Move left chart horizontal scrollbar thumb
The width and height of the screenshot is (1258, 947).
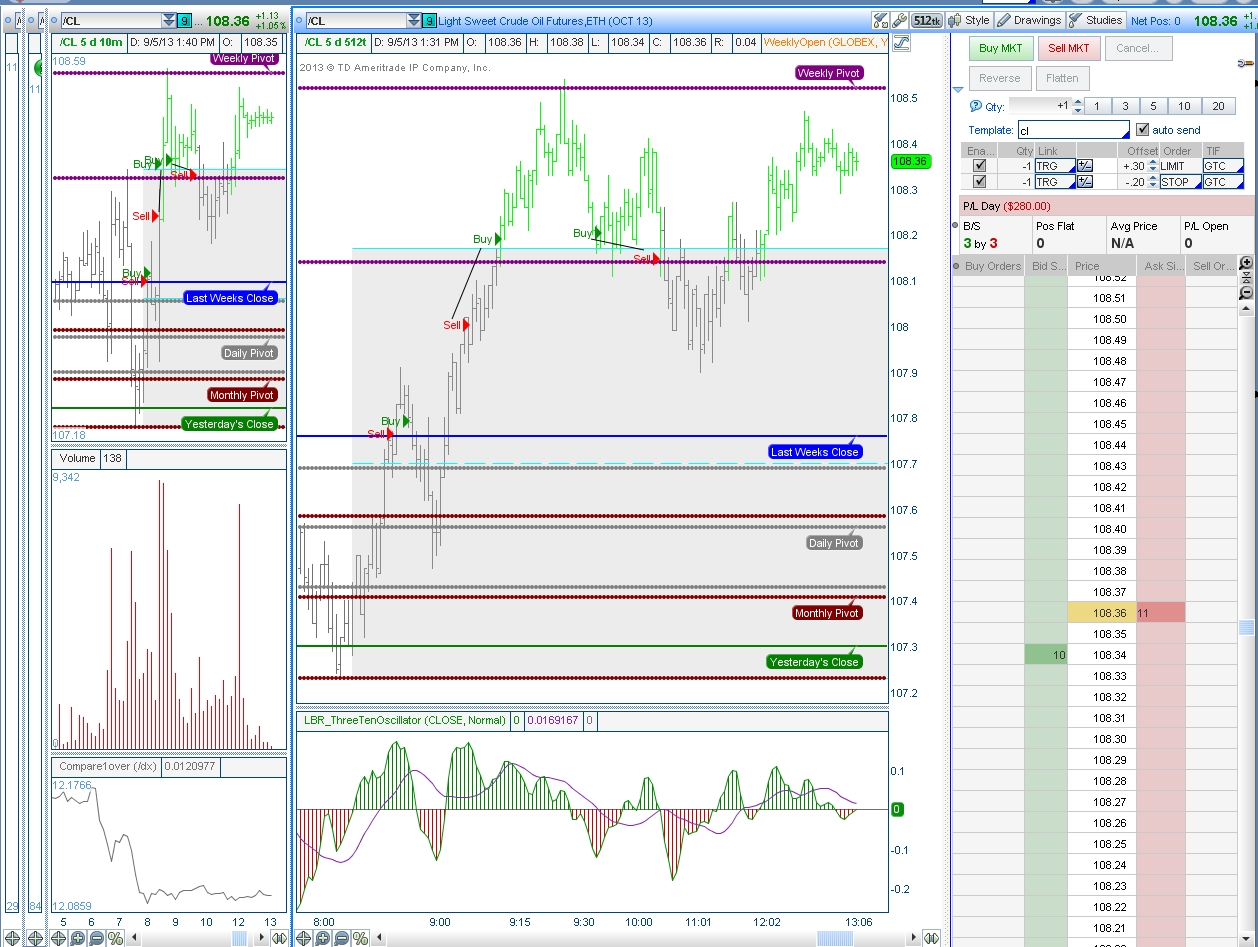coord(239,938)
